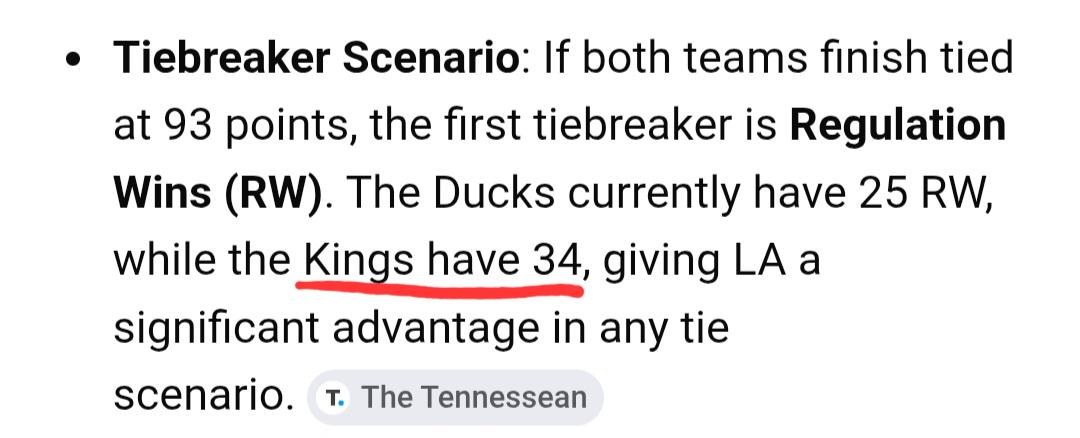The width and height of the screenshot is (1080, 438).
Task: Click the underlined "Kings have 34" text
Action: pos(441,260)
